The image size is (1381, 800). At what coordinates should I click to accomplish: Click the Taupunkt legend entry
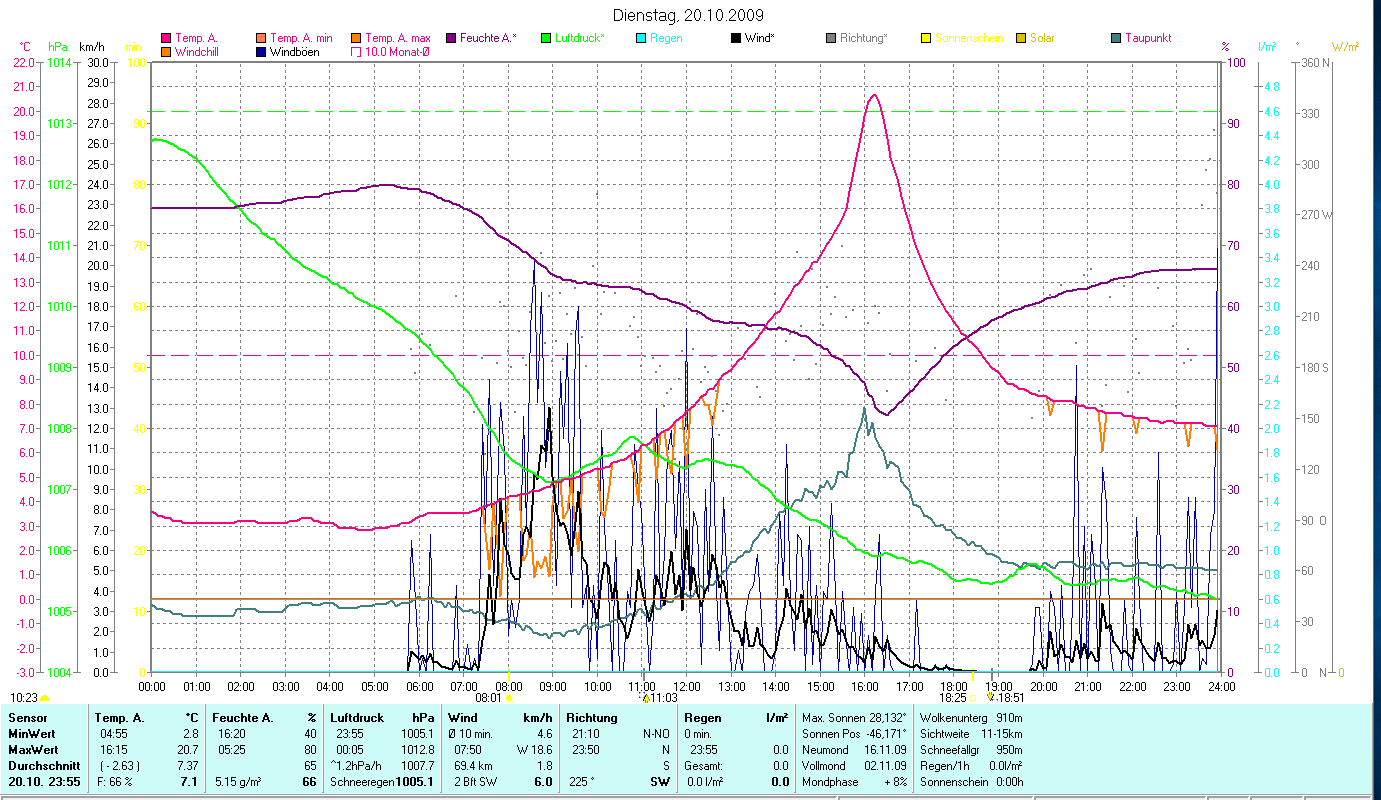pyautogui.click(x=1147, y=38)
